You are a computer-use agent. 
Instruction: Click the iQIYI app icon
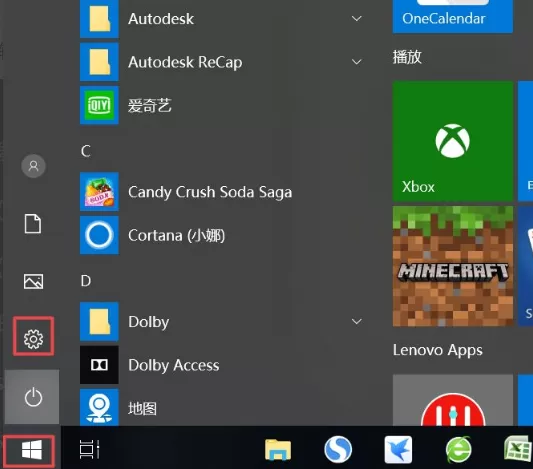[x=99, y=105]
